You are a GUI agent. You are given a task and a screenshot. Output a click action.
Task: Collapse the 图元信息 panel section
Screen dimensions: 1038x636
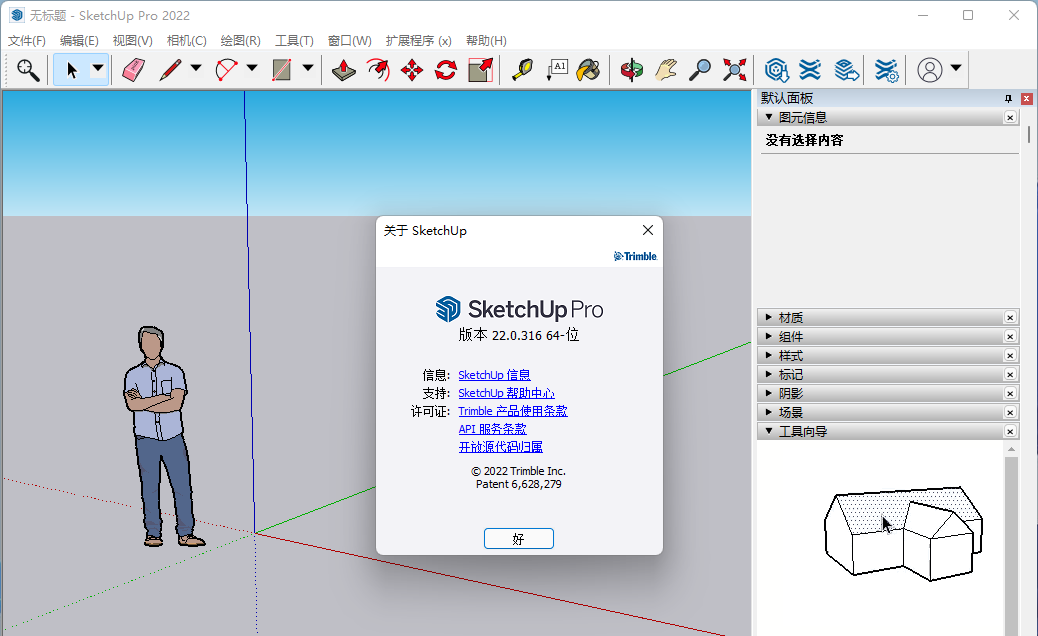[769, 117]
